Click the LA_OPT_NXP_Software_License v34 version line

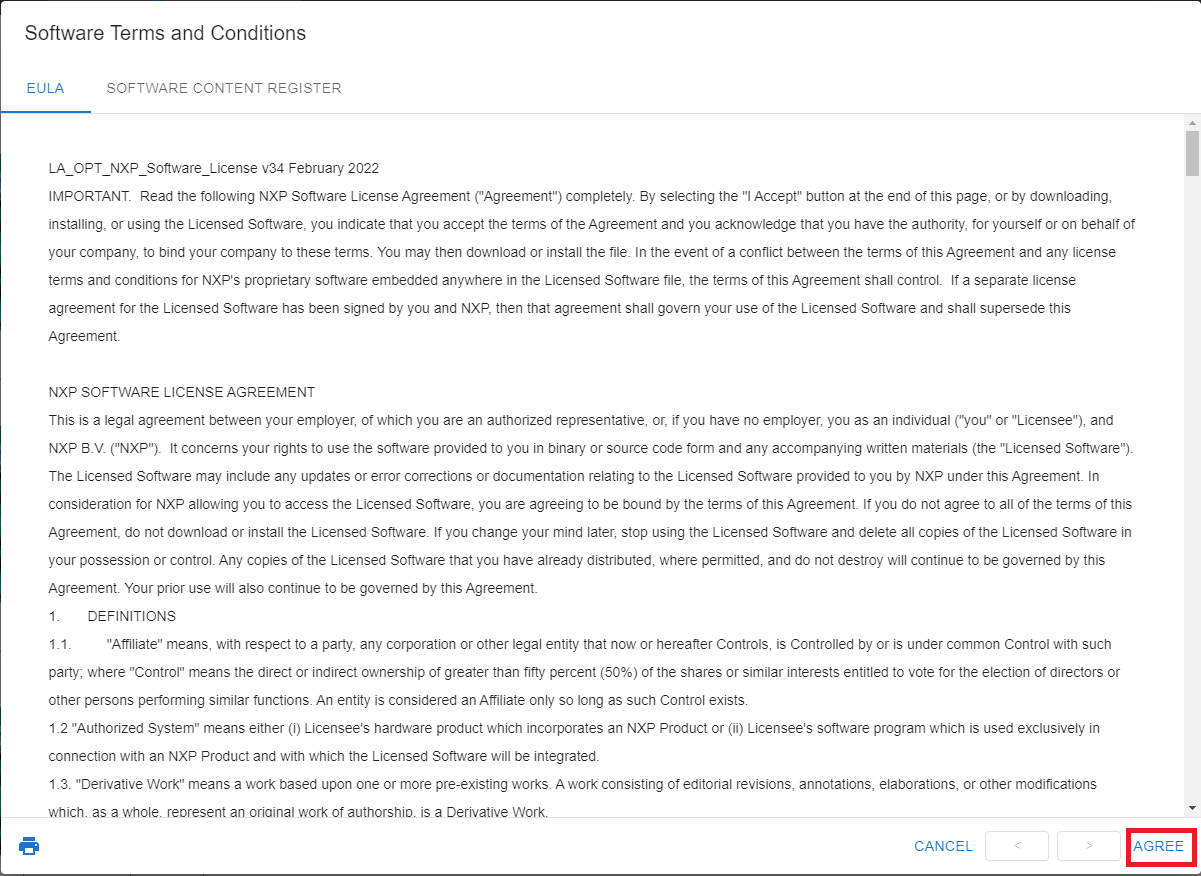(214, 168)
